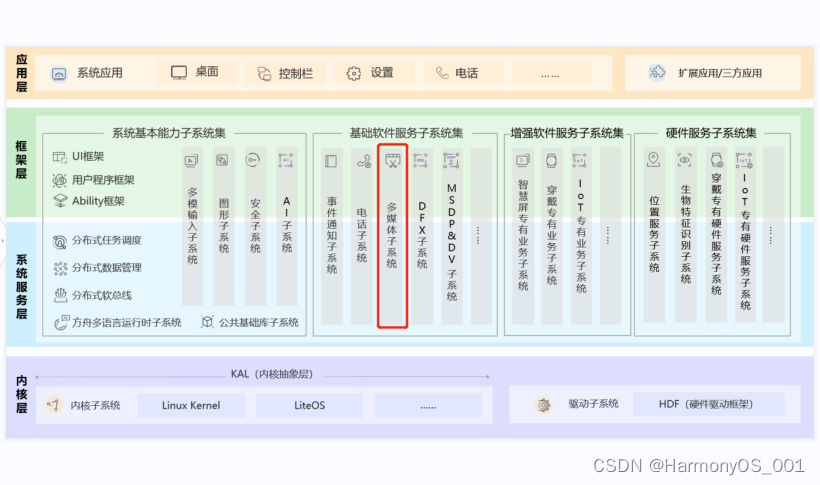Click the 多媒体子系统 column icon
Screen dimensions: 820x485
pyautogui.click(x=392, y=160)
